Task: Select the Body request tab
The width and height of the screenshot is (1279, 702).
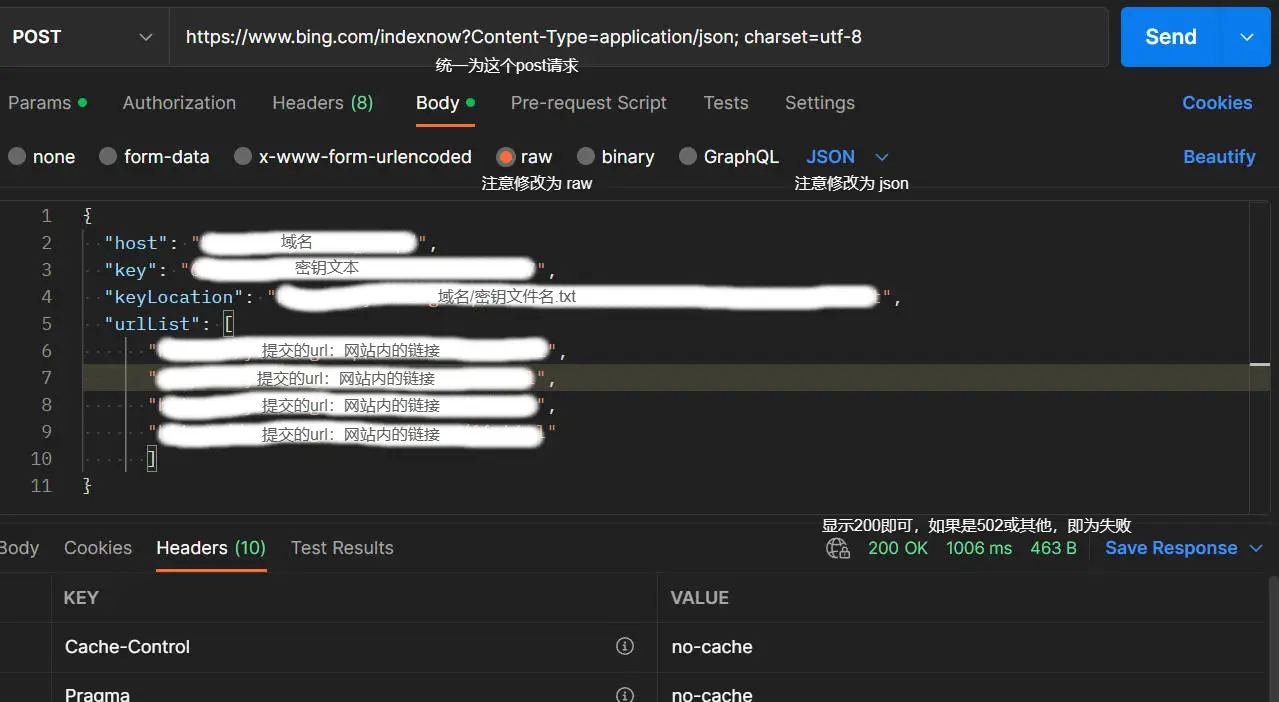Action: [445, 103]
